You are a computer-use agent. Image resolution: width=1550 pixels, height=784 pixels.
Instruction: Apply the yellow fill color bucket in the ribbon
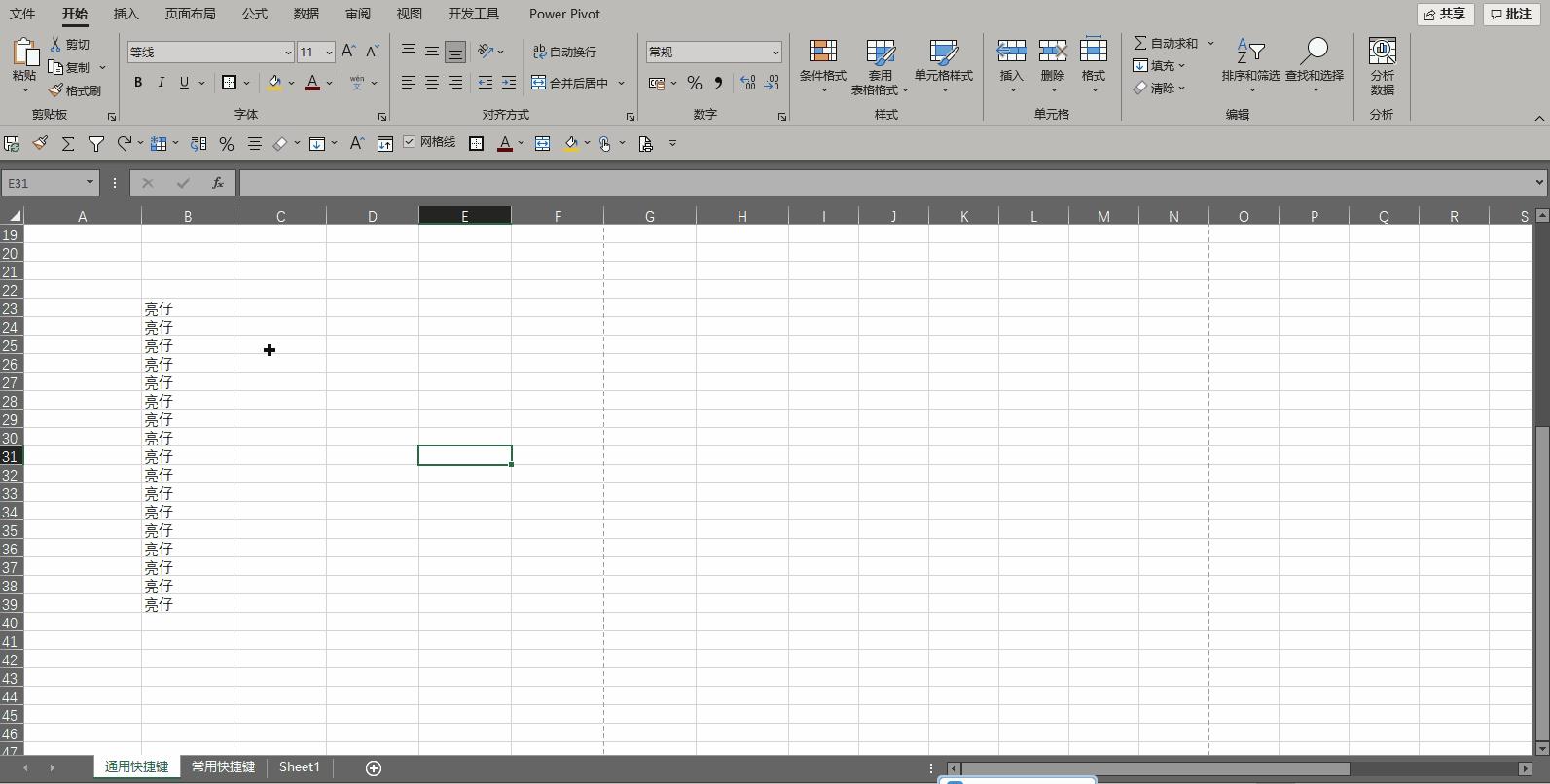point(274,83)
